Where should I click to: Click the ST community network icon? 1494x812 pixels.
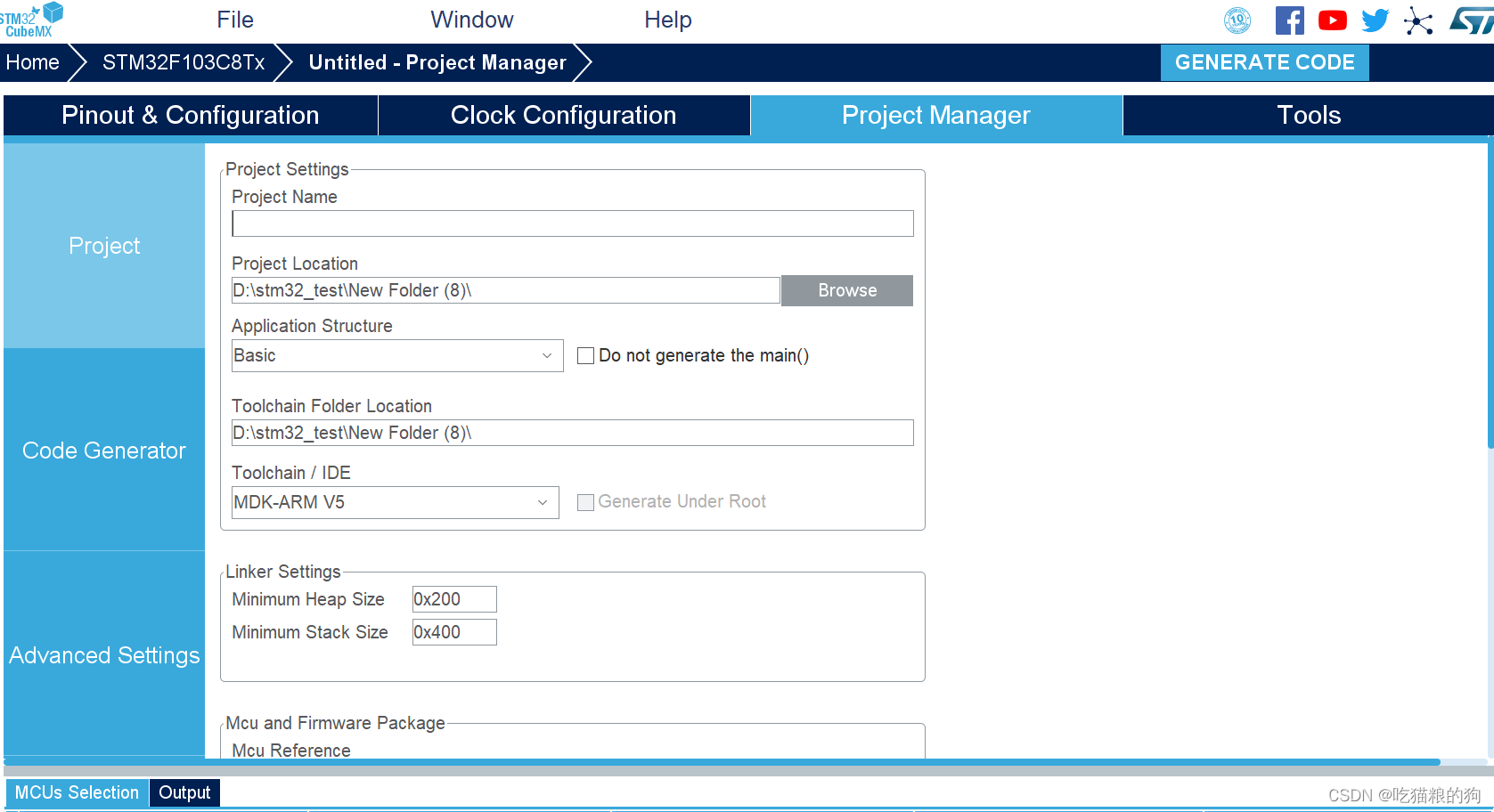1418,20
